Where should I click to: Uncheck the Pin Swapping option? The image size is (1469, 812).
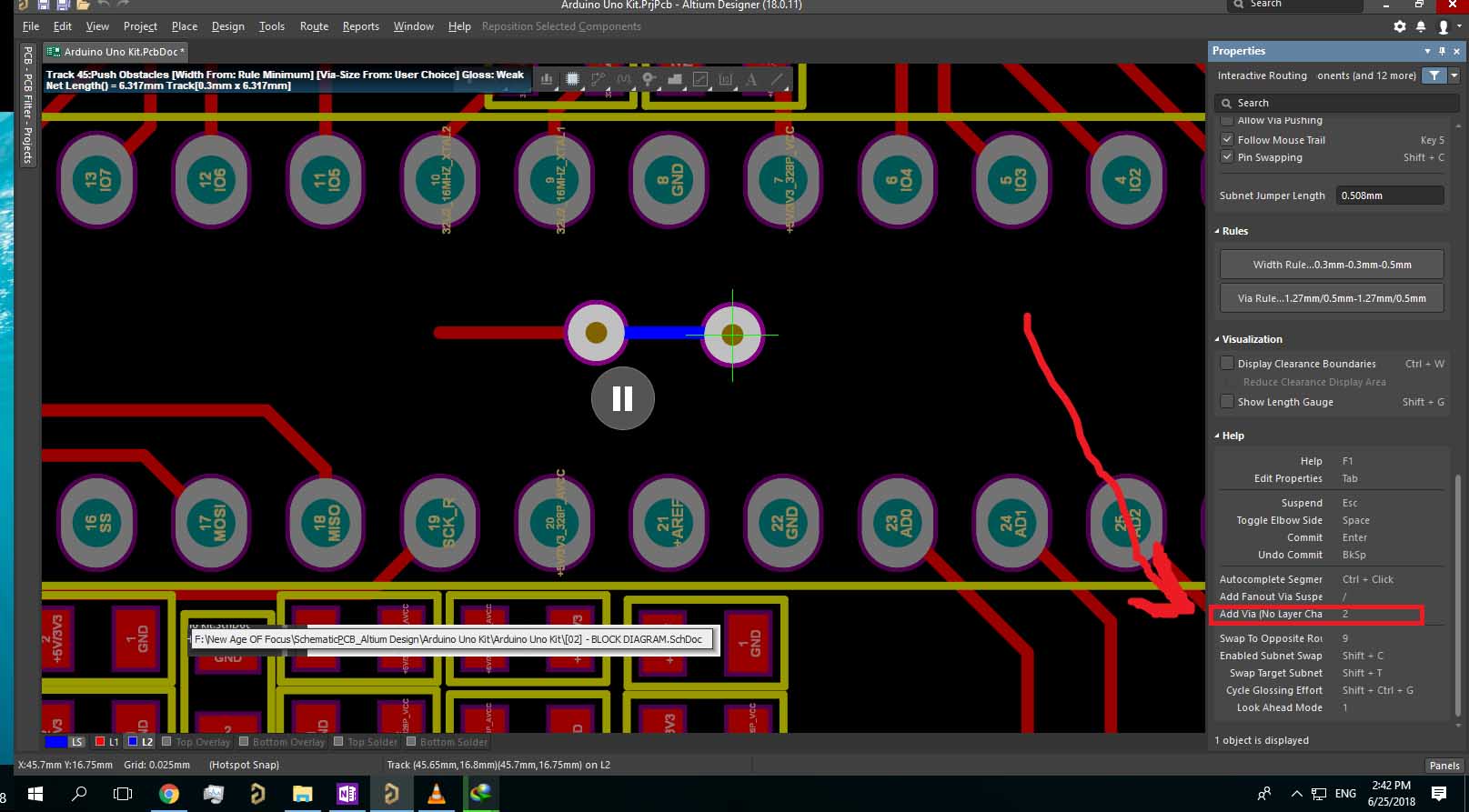point(1227,157)
